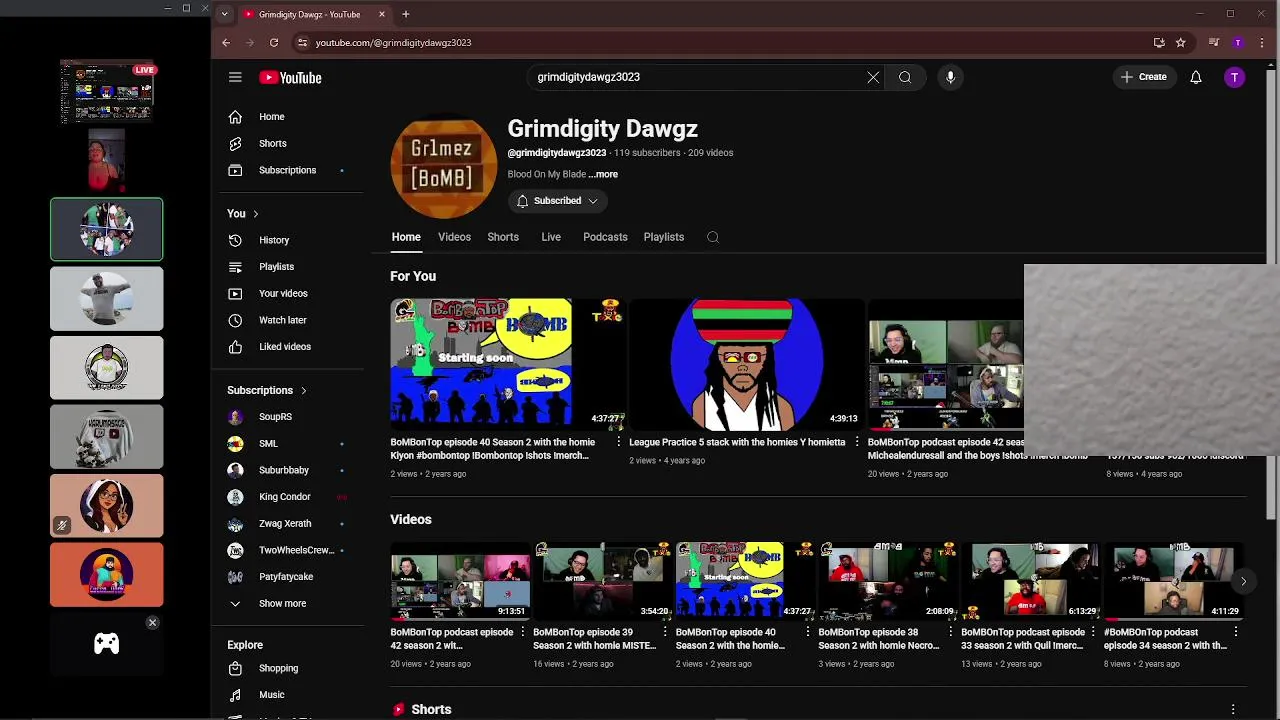Open options for episode 40 For You video
This screenshot has width=1280, height=720.
618,442
